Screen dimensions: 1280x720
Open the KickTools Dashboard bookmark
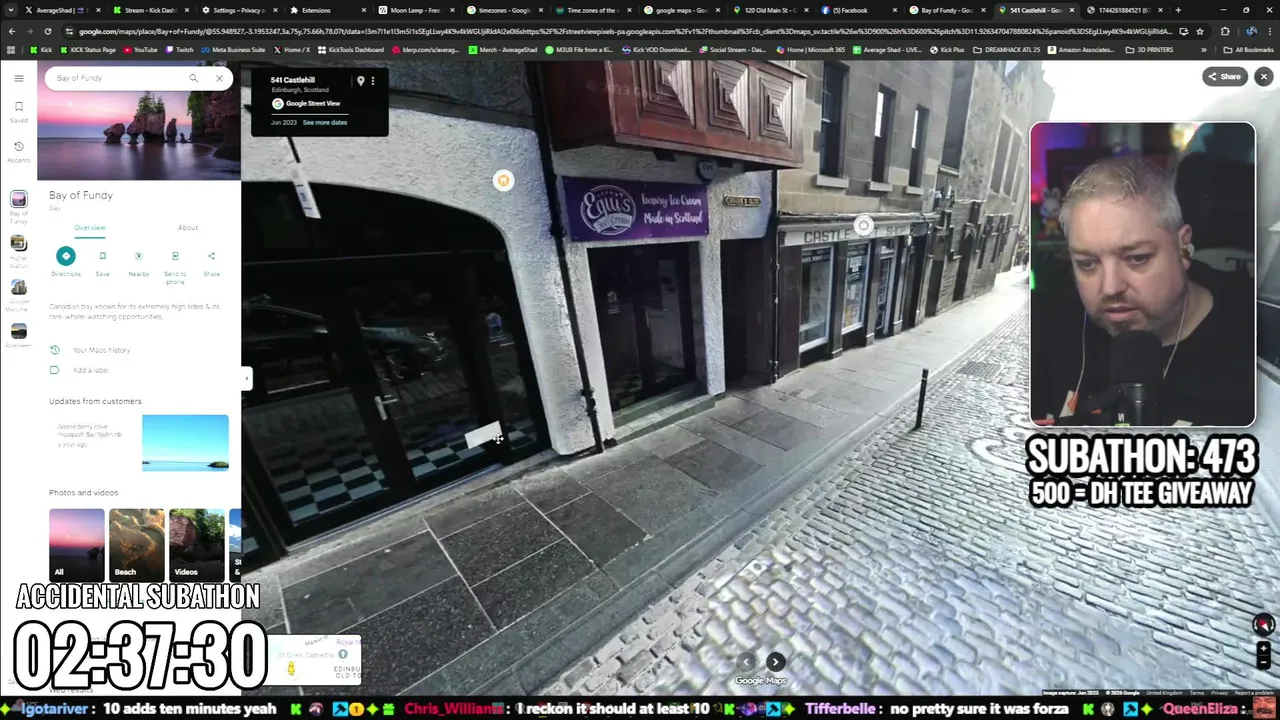pos(350,49)
